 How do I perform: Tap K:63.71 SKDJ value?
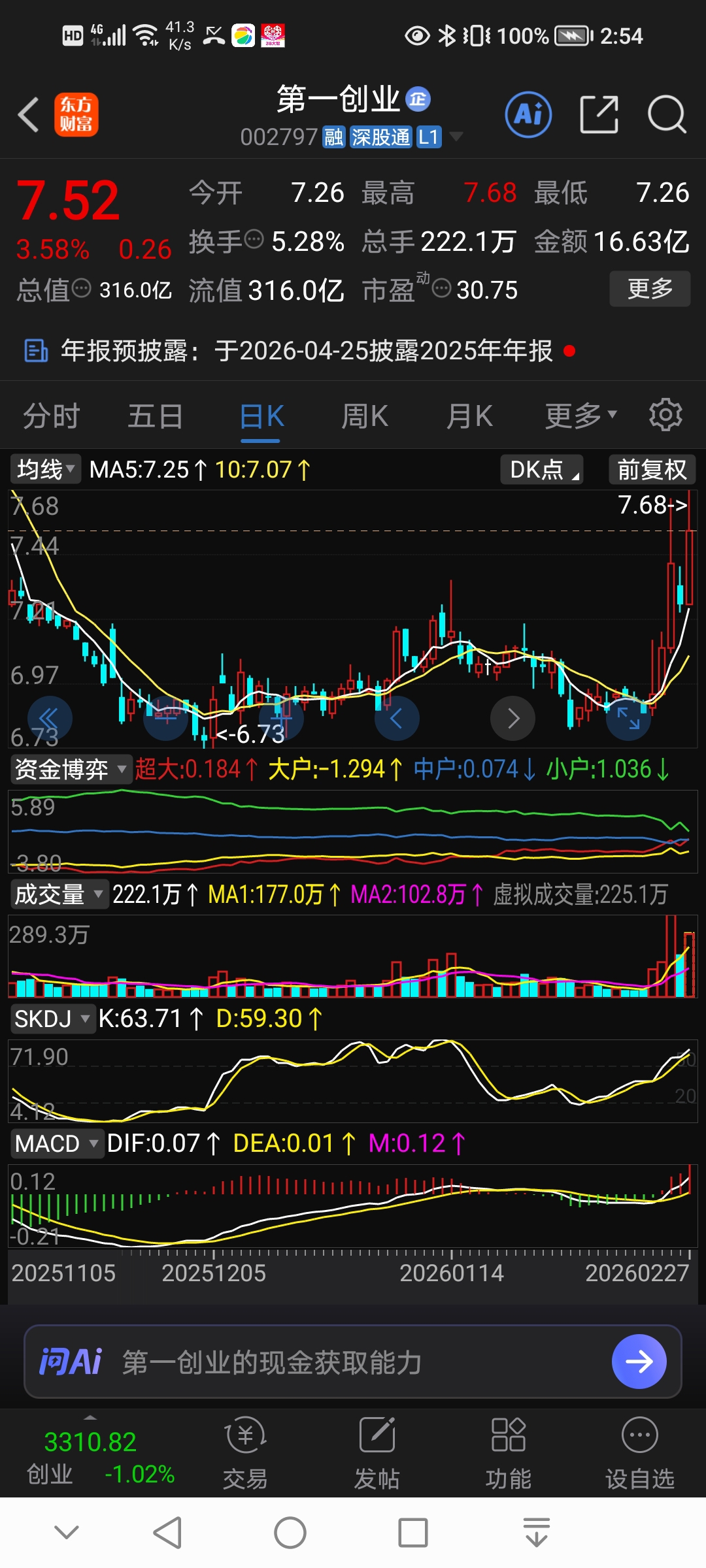151,1019
